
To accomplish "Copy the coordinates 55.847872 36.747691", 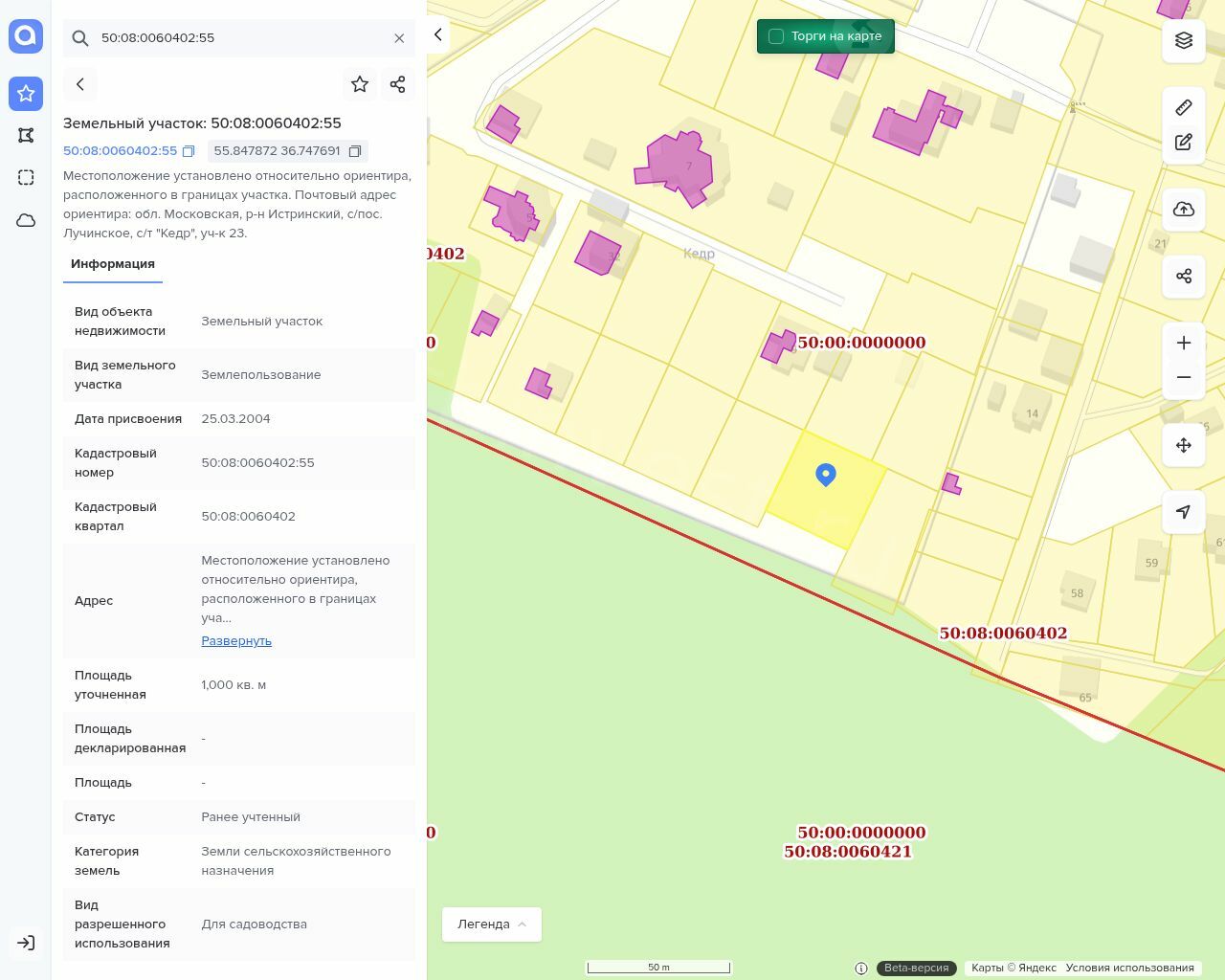I will point(355,151).
